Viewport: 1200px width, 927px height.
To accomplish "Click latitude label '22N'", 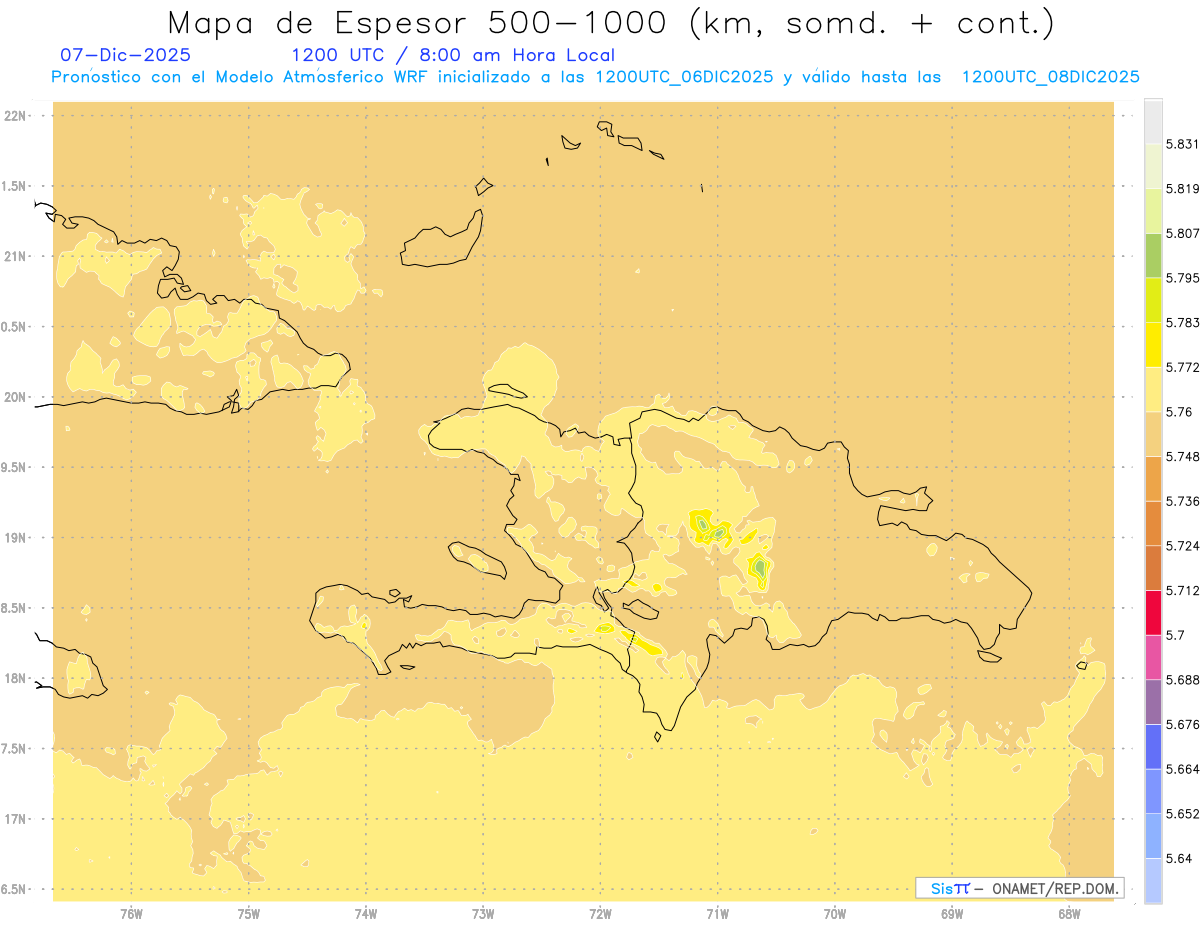I will (x=15, y=116).
